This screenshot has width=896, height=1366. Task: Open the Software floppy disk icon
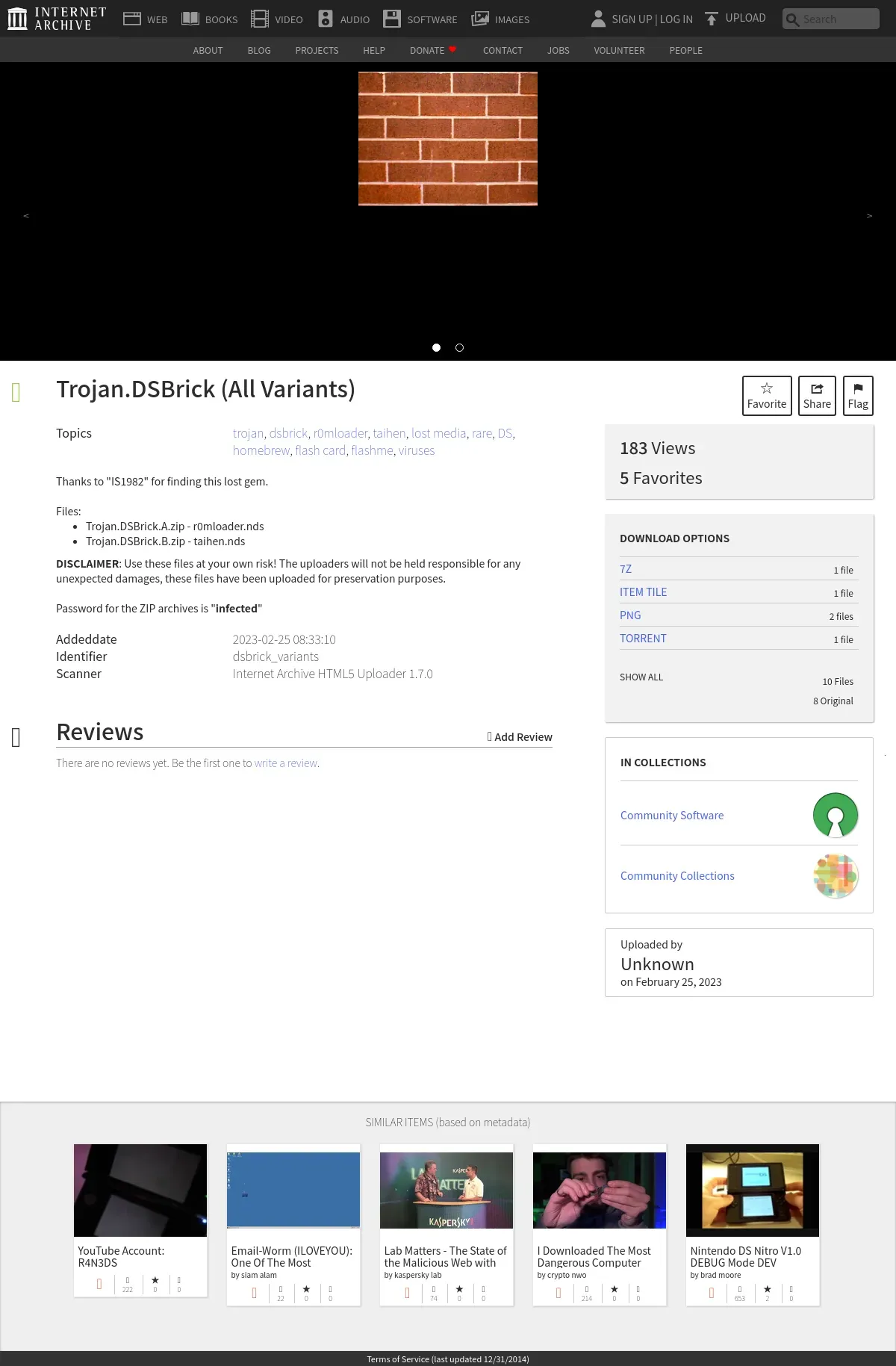pos(392,19)
